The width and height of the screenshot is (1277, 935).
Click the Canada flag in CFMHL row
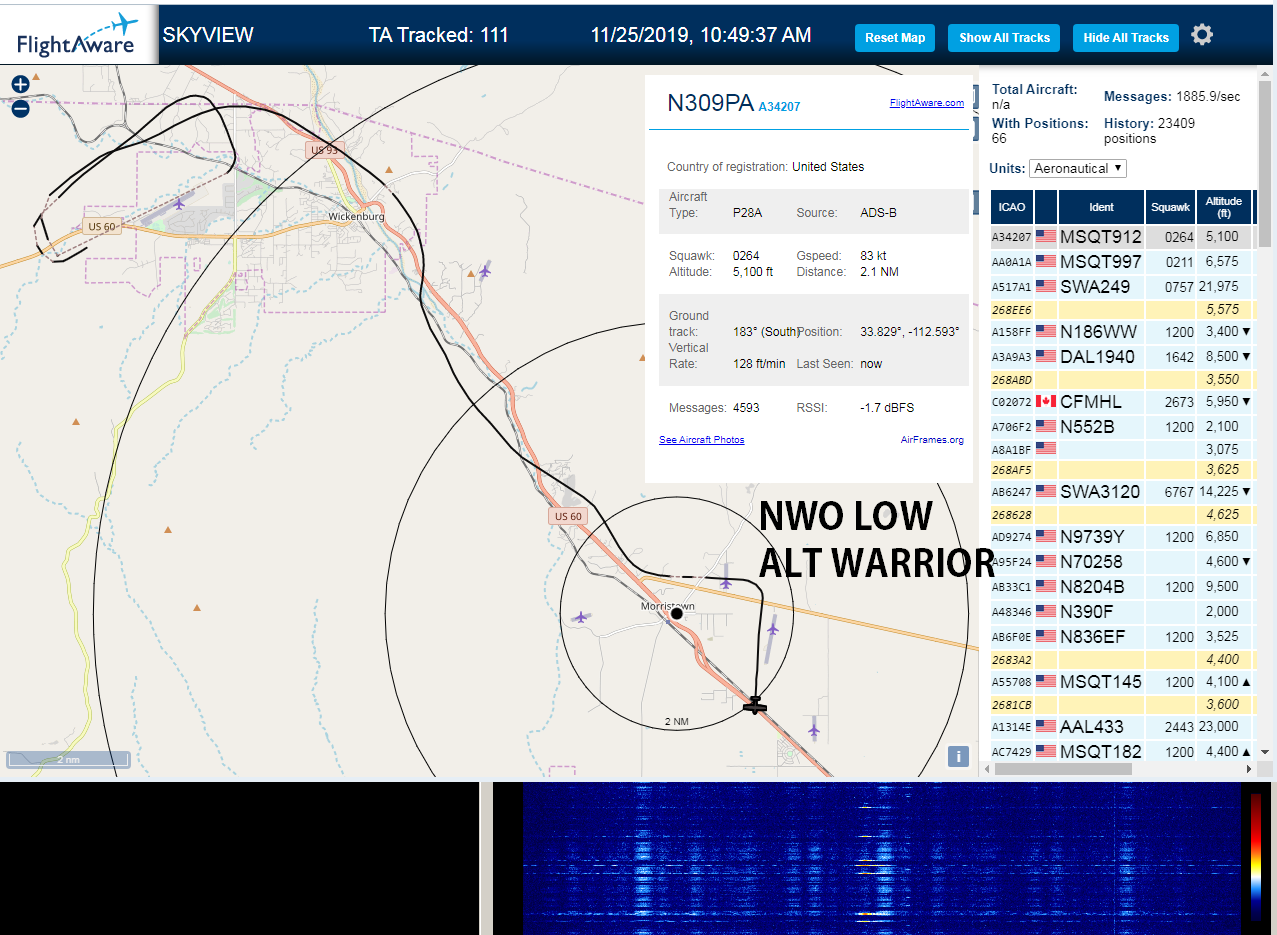click(x=1046, y=402)
